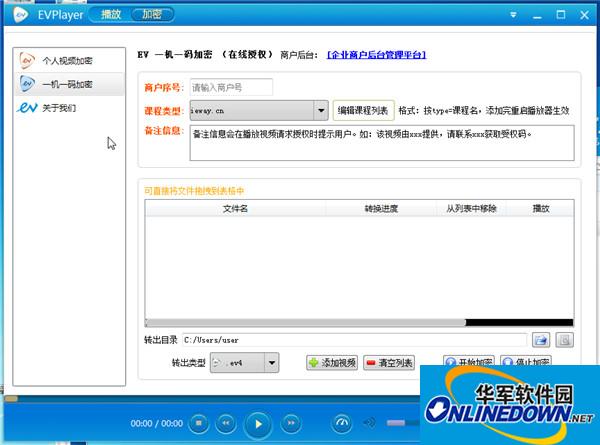
Task: Open 关于我们 in the sidebar
Action: tap(69, 108)
